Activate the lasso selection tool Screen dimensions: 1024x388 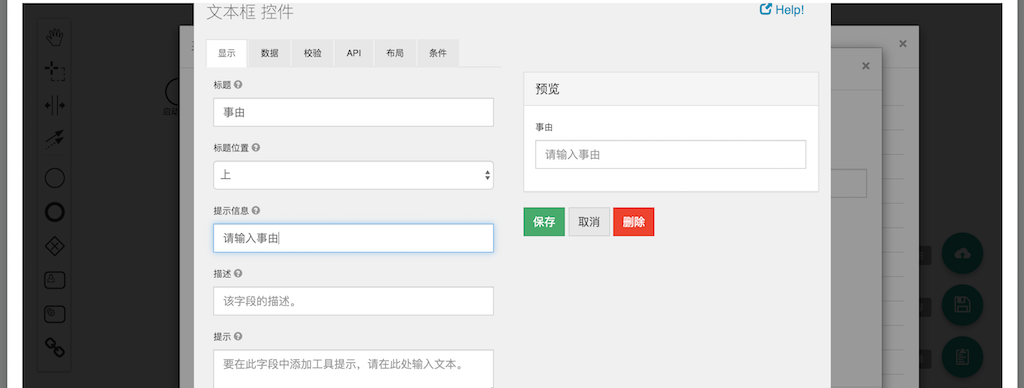tap(54, 71)
